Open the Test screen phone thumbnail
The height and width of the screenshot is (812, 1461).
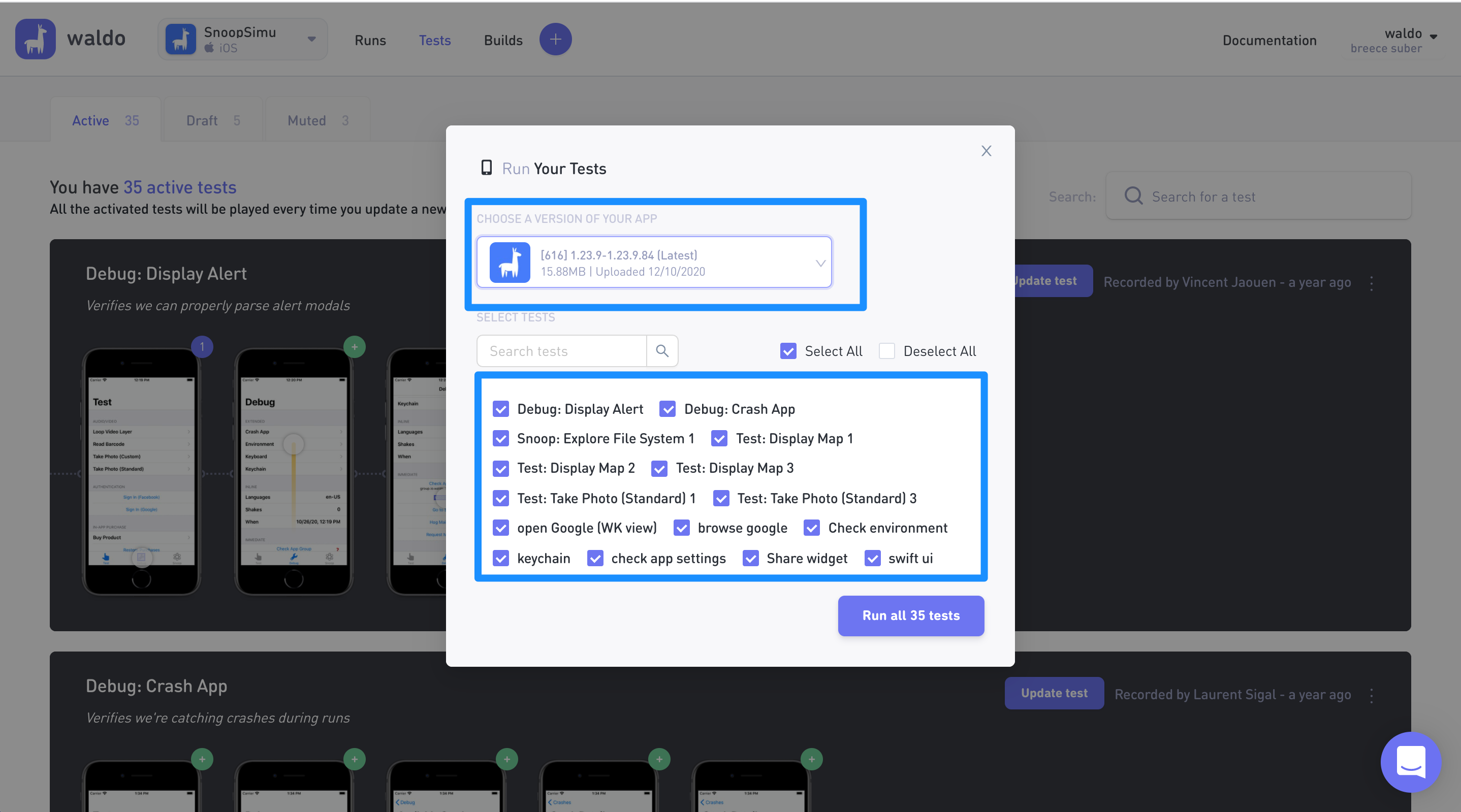(141, 471)
